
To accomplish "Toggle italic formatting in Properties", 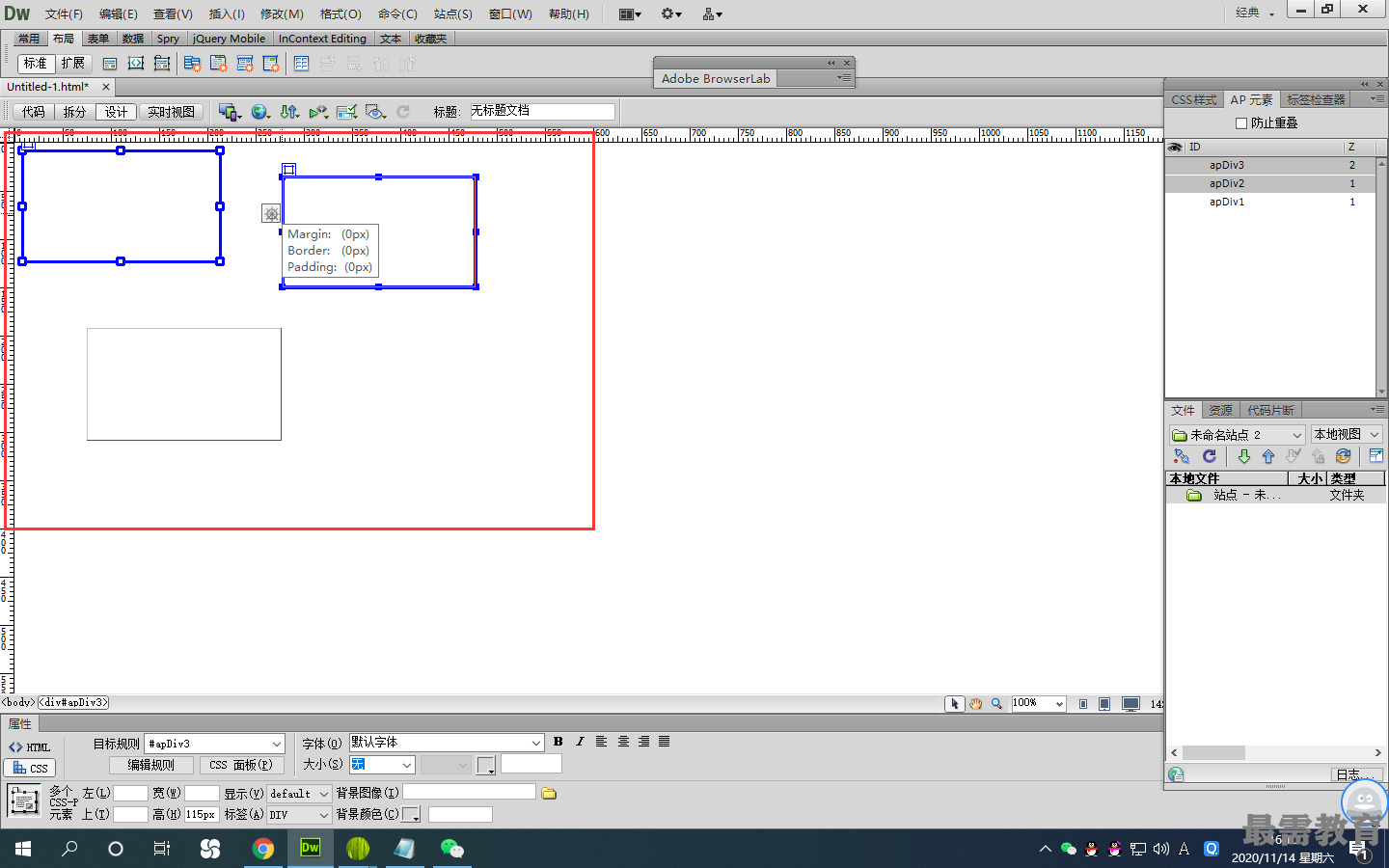I will [x=580, y=742].
